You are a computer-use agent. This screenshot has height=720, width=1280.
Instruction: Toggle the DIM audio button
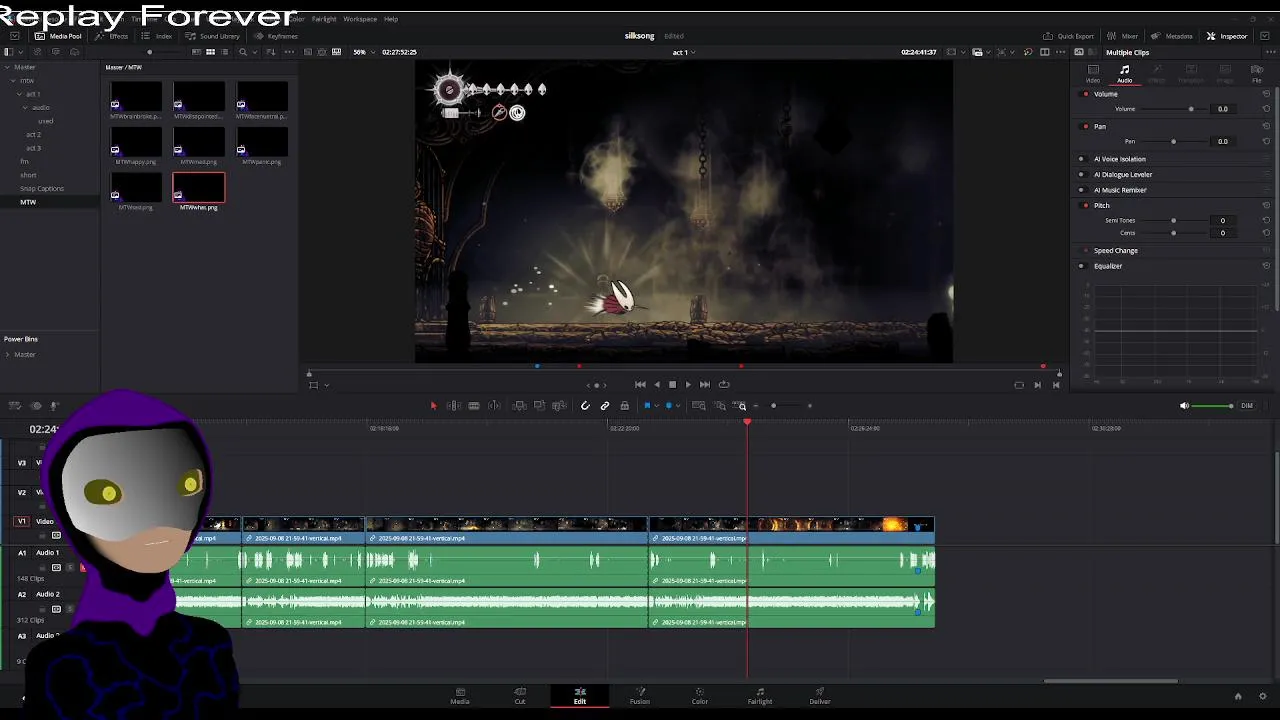click(x=1247, y=406)
